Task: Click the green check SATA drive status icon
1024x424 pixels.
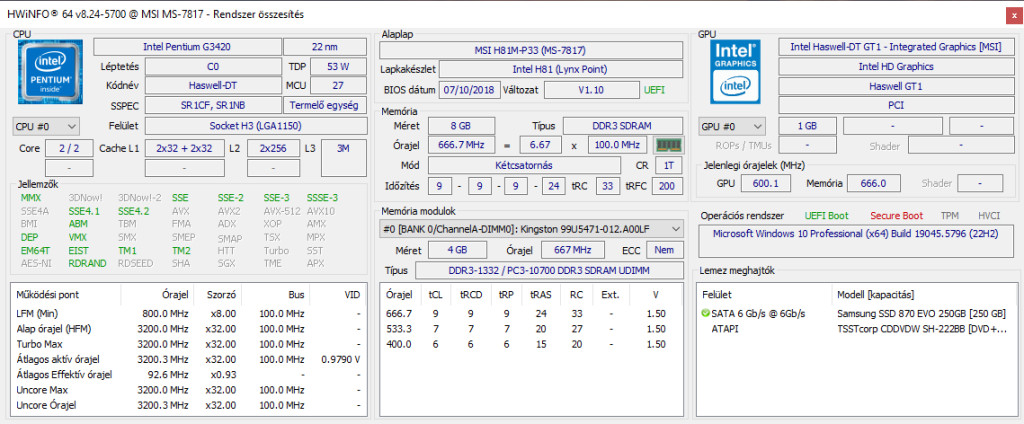Action: pyautogui.click(x=705, y=314)
